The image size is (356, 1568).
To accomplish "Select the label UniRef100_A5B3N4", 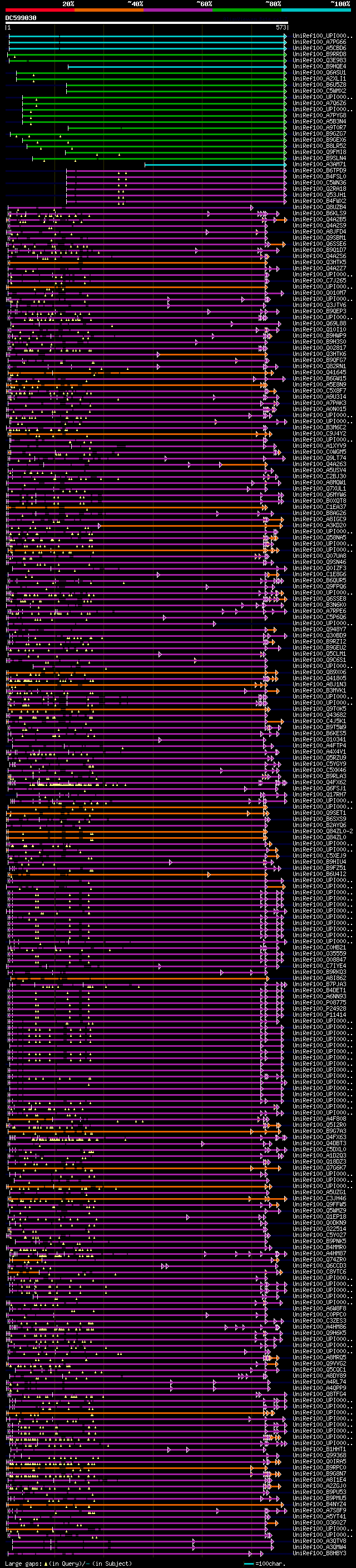I will pyautogui.click(x=319, y=122).
